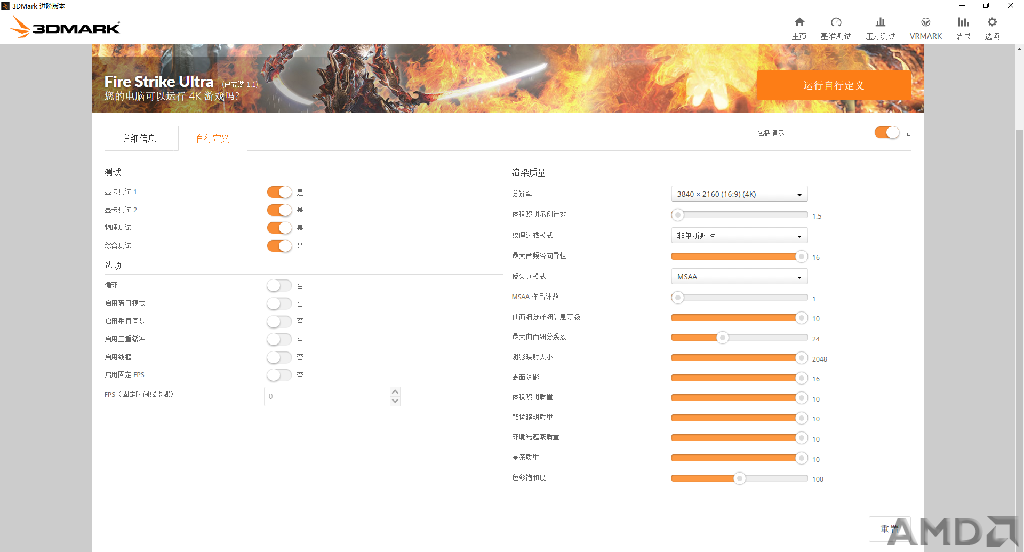The width and height of the screenshot is (1024, 552).
Task: Increase fixed FPS with up arrow
Action: 395,392
